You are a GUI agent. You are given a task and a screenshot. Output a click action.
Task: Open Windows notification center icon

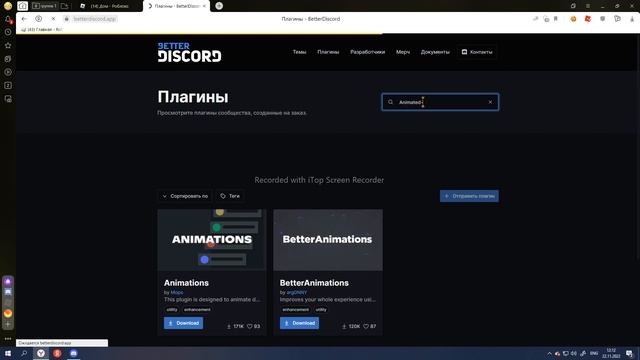(629, 353)
